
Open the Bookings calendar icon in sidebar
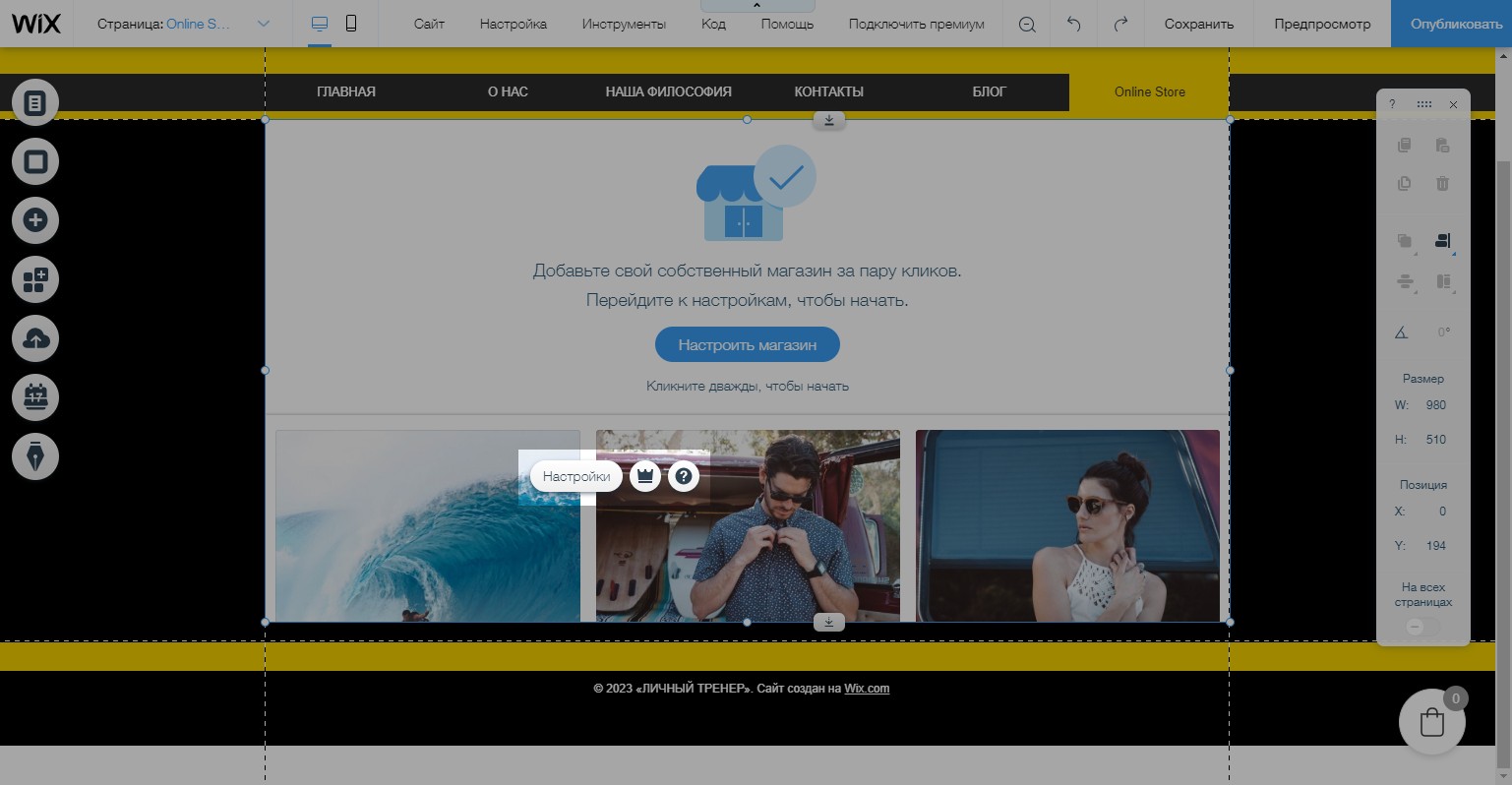[x=35, y=397]
